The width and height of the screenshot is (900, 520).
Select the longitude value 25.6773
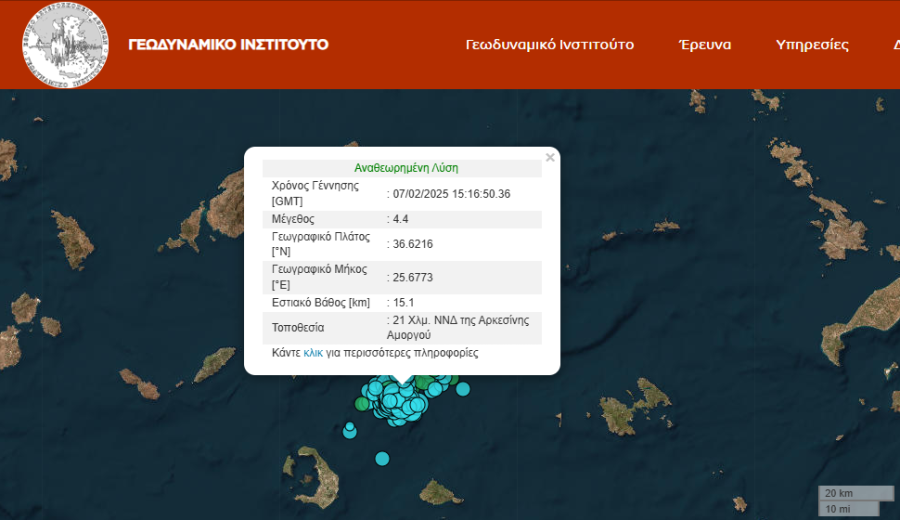pyautogui.click(x=412, y=278)
